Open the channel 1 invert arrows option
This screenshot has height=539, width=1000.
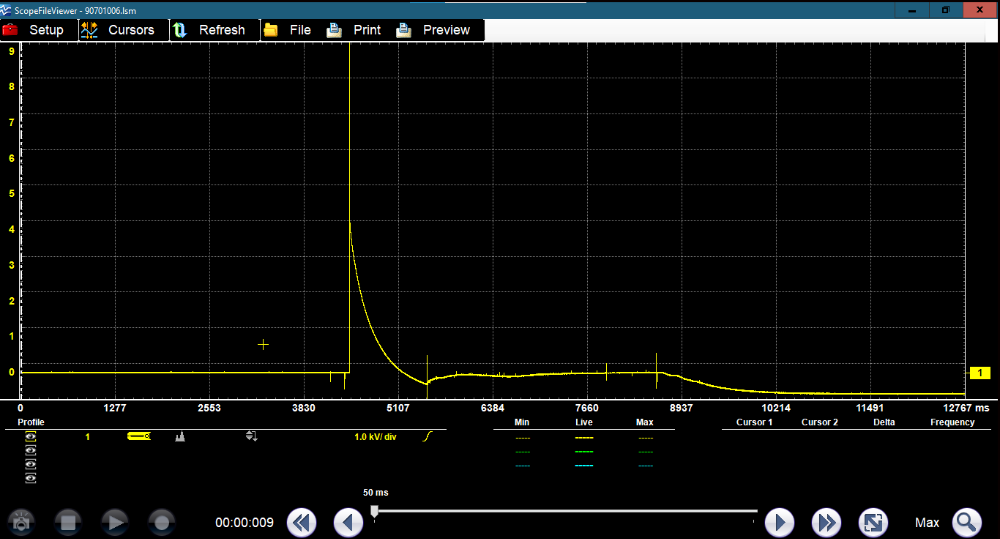point(251,437)
